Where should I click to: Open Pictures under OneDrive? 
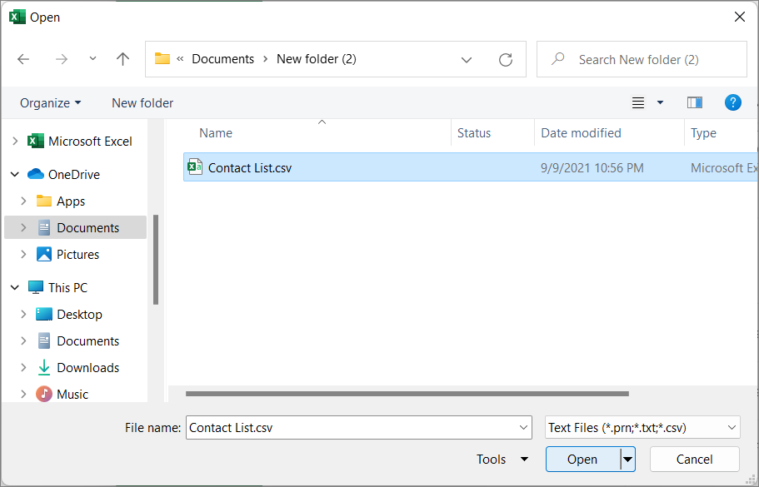click(x=77, y=254)
